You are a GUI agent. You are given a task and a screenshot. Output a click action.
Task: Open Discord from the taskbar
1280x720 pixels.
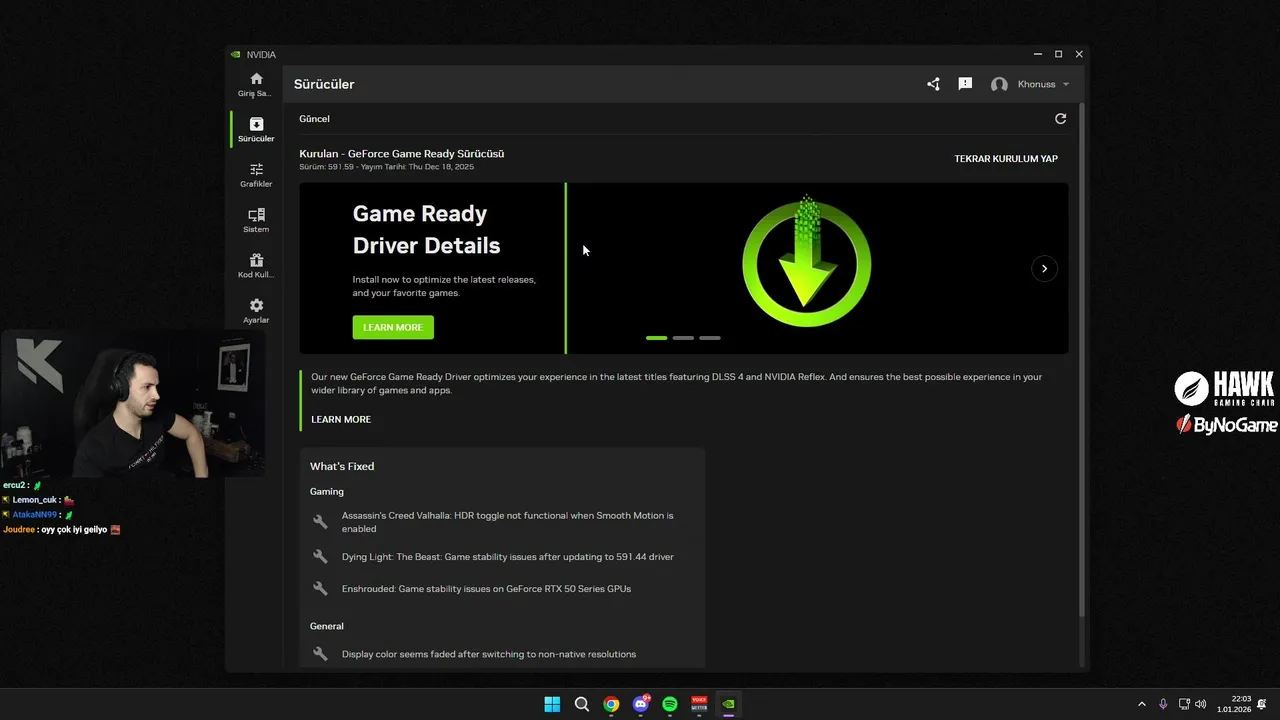(x=641, y=704)
